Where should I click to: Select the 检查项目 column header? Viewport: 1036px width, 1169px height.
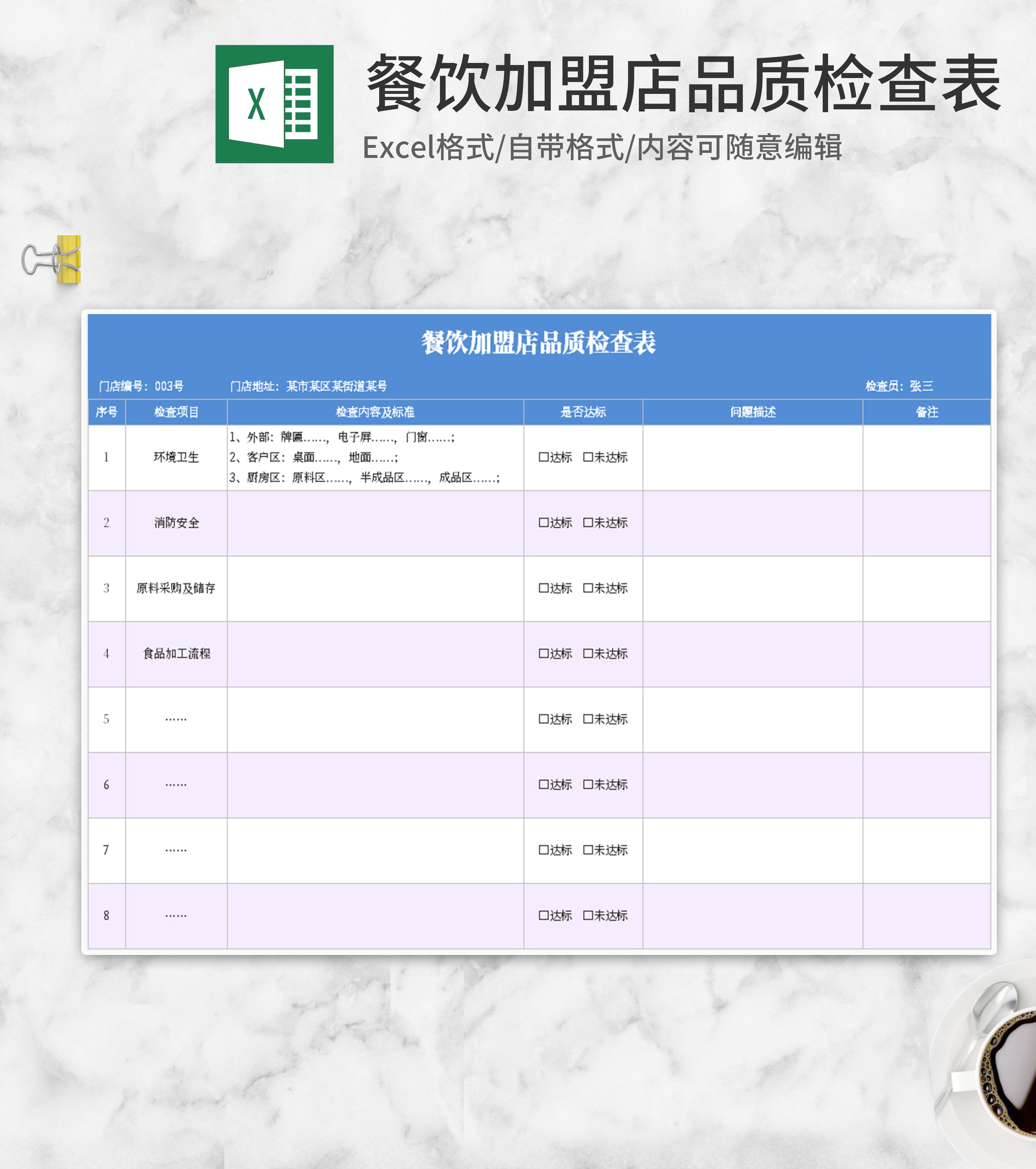176,412
